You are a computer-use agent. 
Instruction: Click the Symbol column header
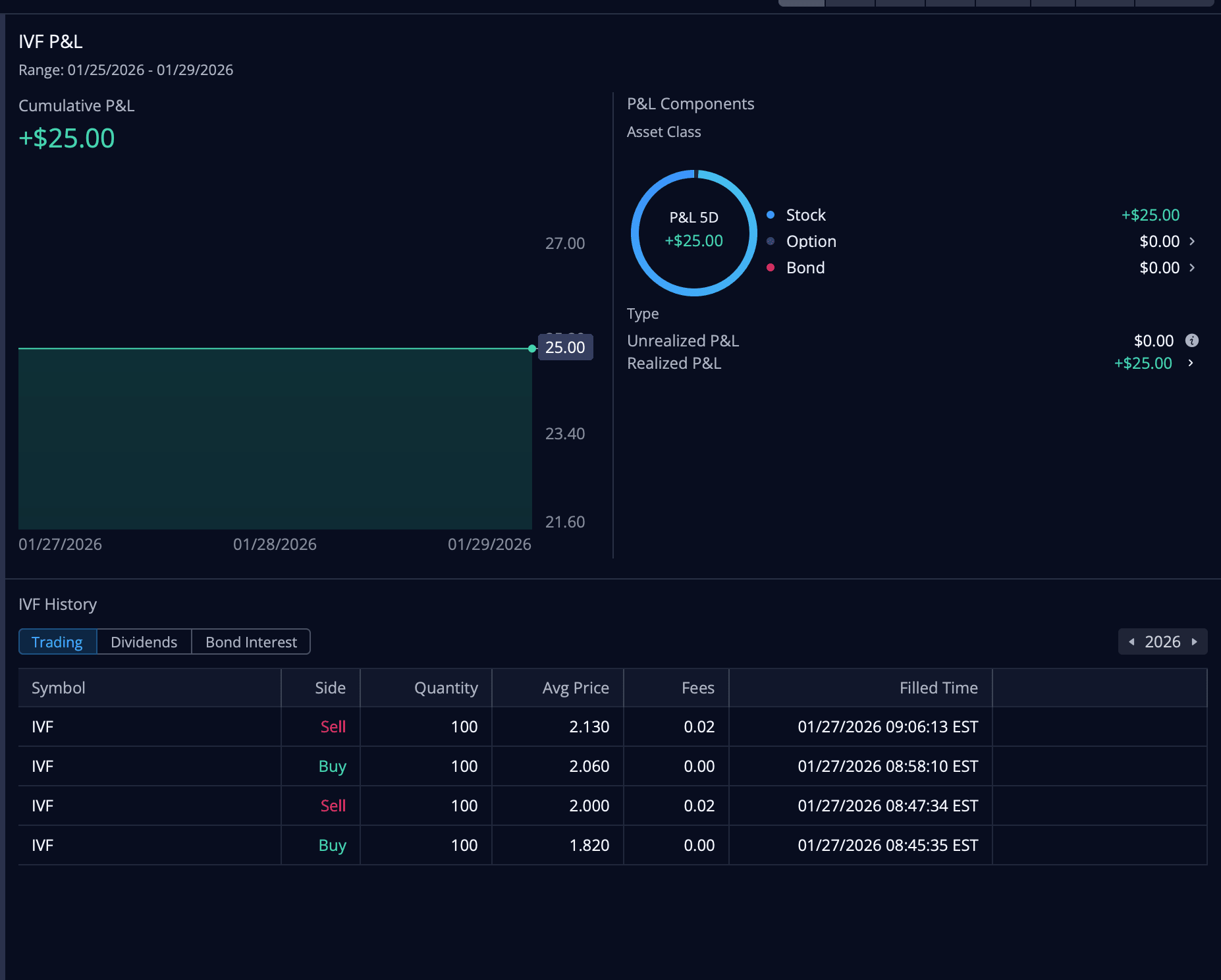59,688
